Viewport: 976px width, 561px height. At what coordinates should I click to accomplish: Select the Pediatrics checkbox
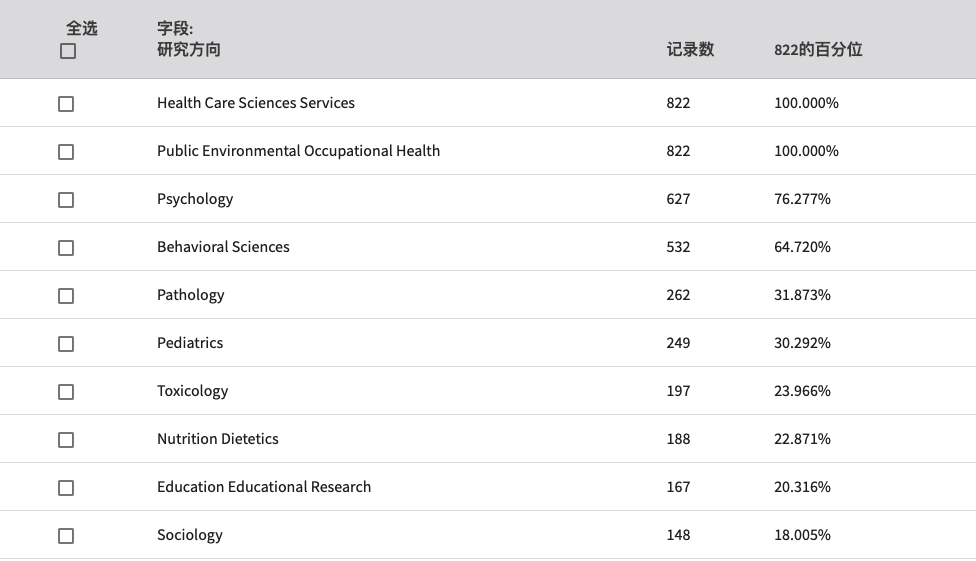[x=66, y=344]
